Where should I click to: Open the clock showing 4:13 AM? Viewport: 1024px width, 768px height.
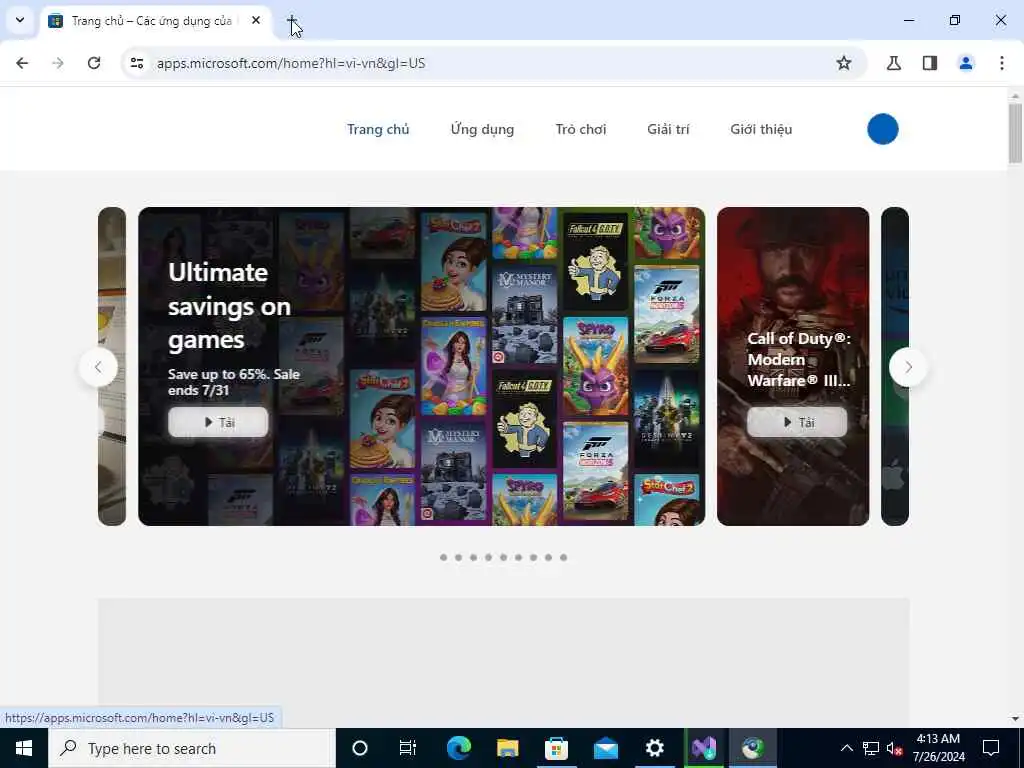(938, 748)
